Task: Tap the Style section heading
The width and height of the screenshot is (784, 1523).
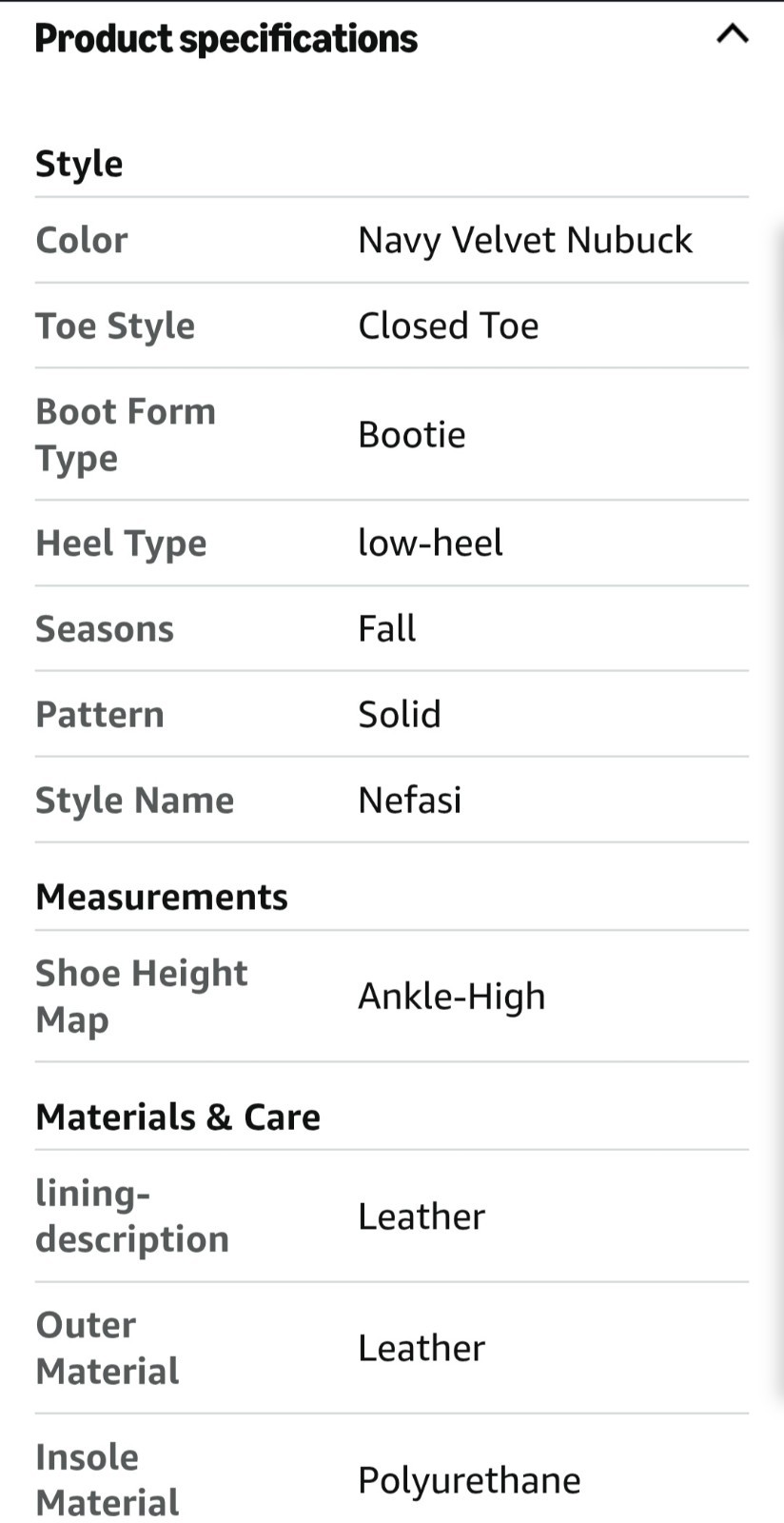Action: (79, 164)
